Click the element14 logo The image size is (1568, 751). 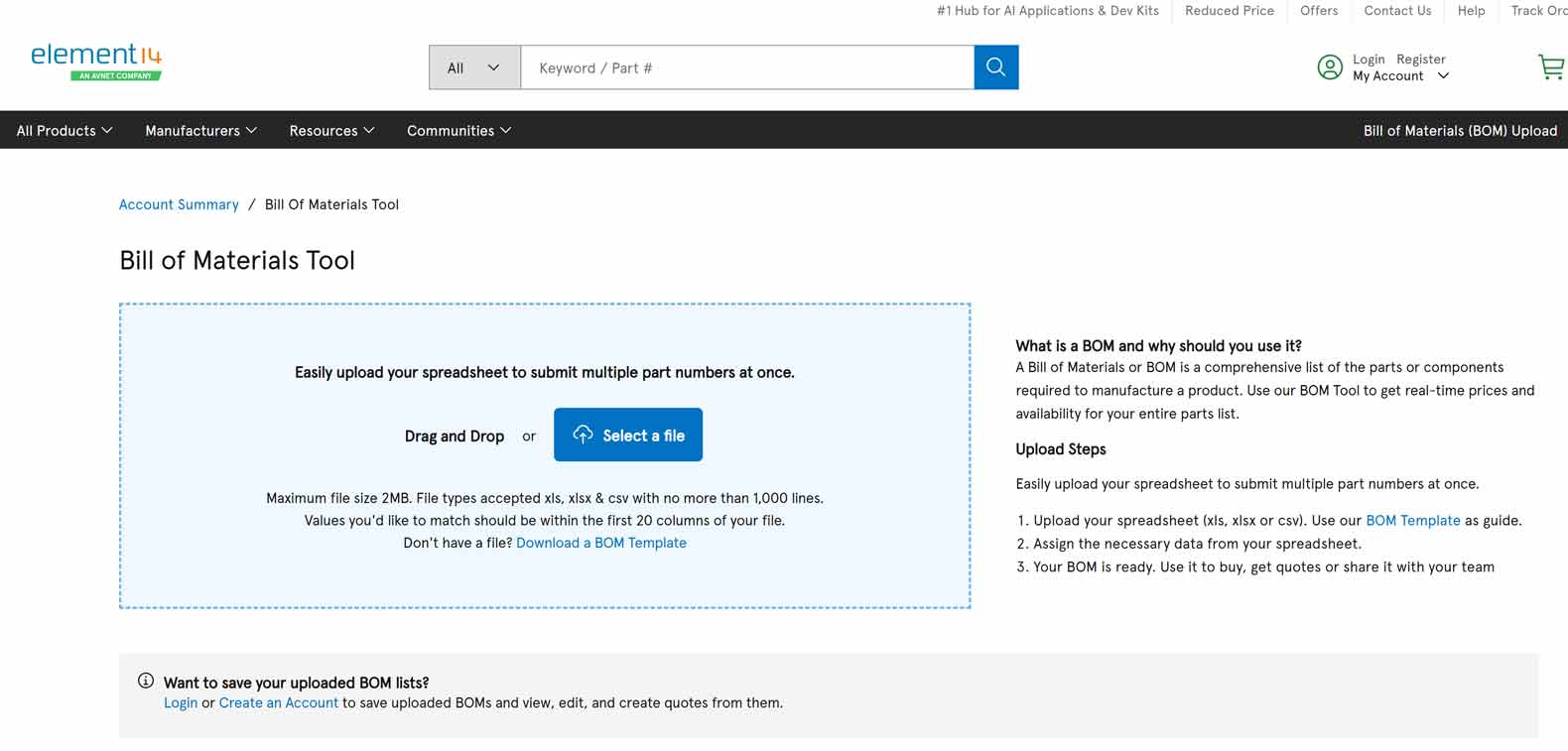(96, 61)
